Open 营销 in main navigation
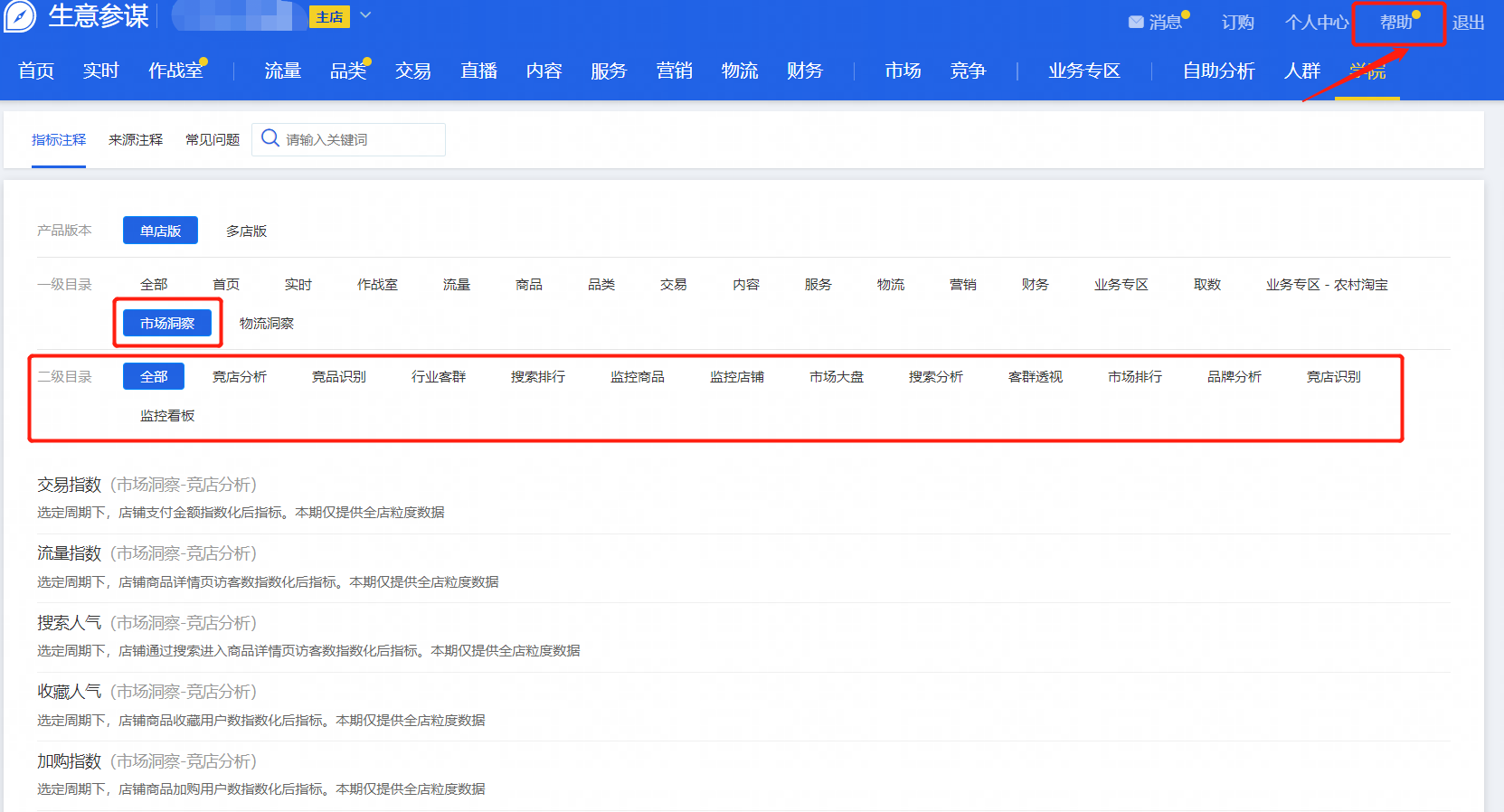This screenshot has height=812, width=1504. (x=675, y=71)
